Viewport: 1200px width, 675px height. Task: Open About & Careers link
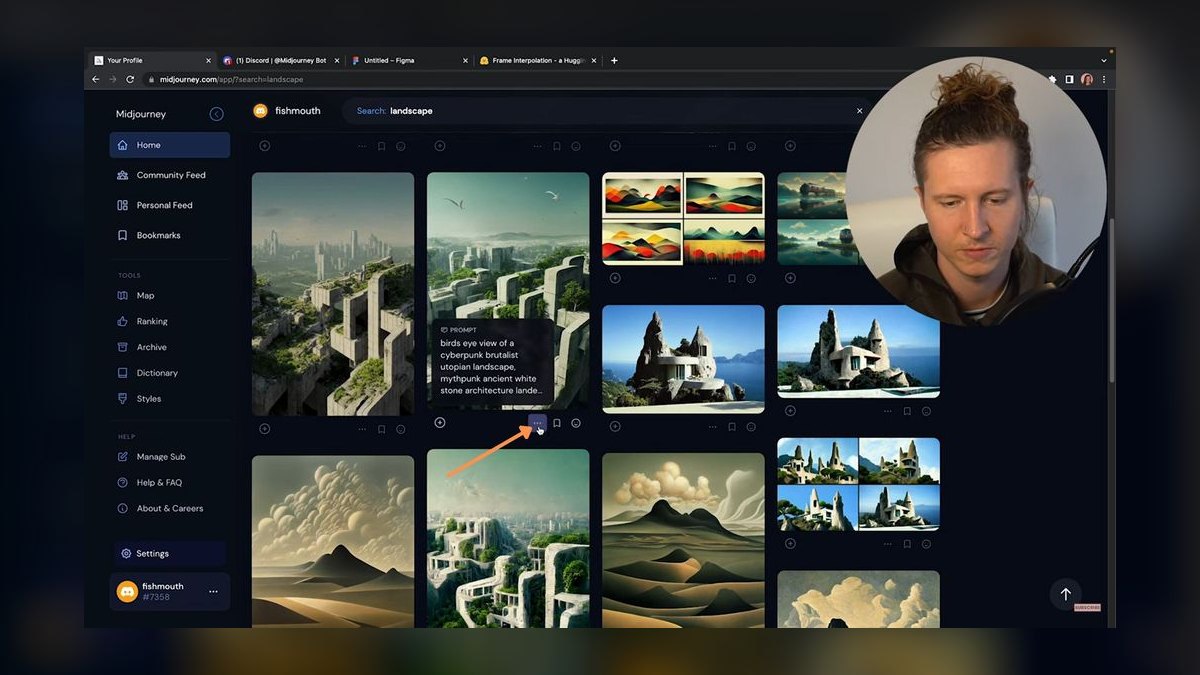pos(169,508)
